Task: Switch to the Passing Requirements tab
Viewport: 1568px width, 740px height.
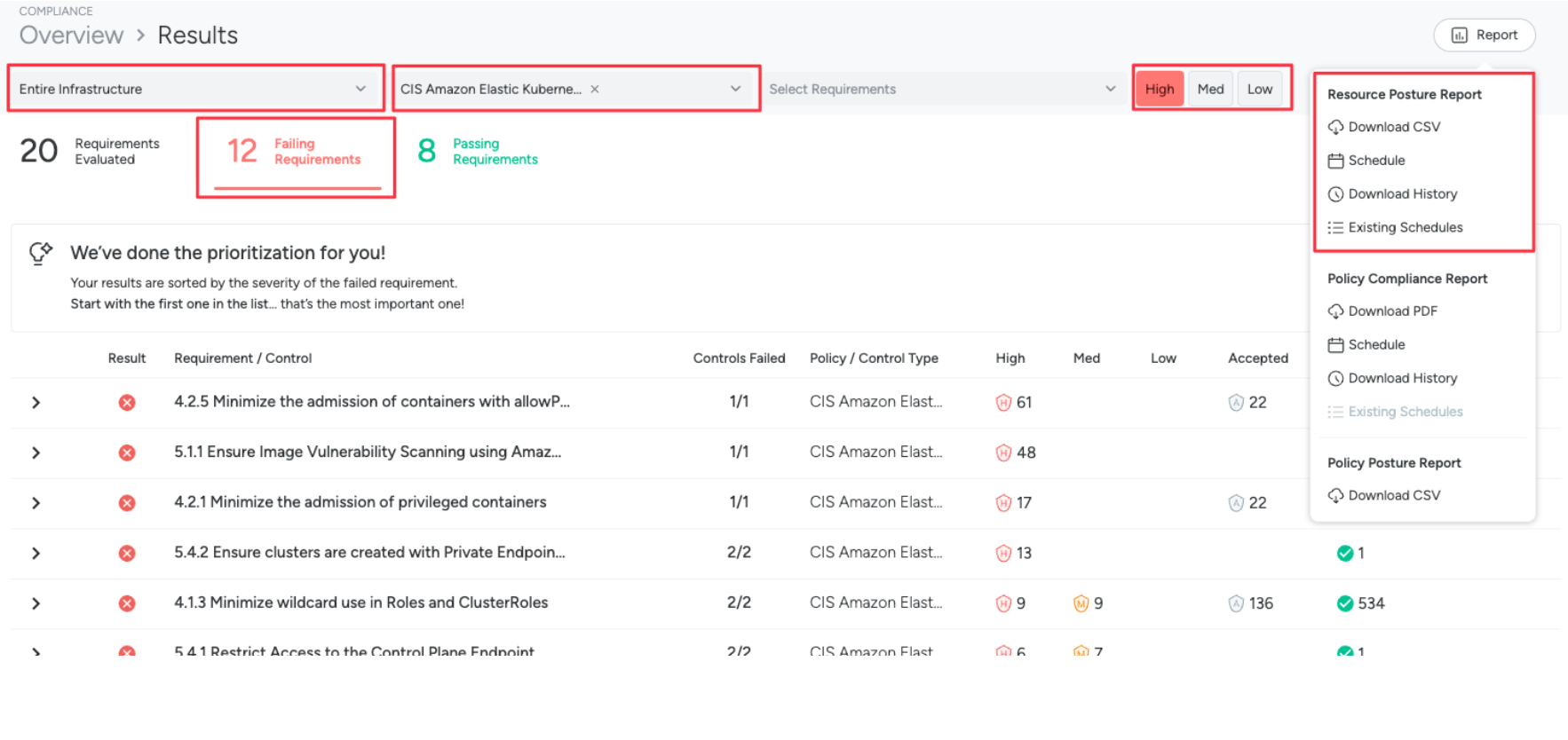Action: click(x=478, y=152)
